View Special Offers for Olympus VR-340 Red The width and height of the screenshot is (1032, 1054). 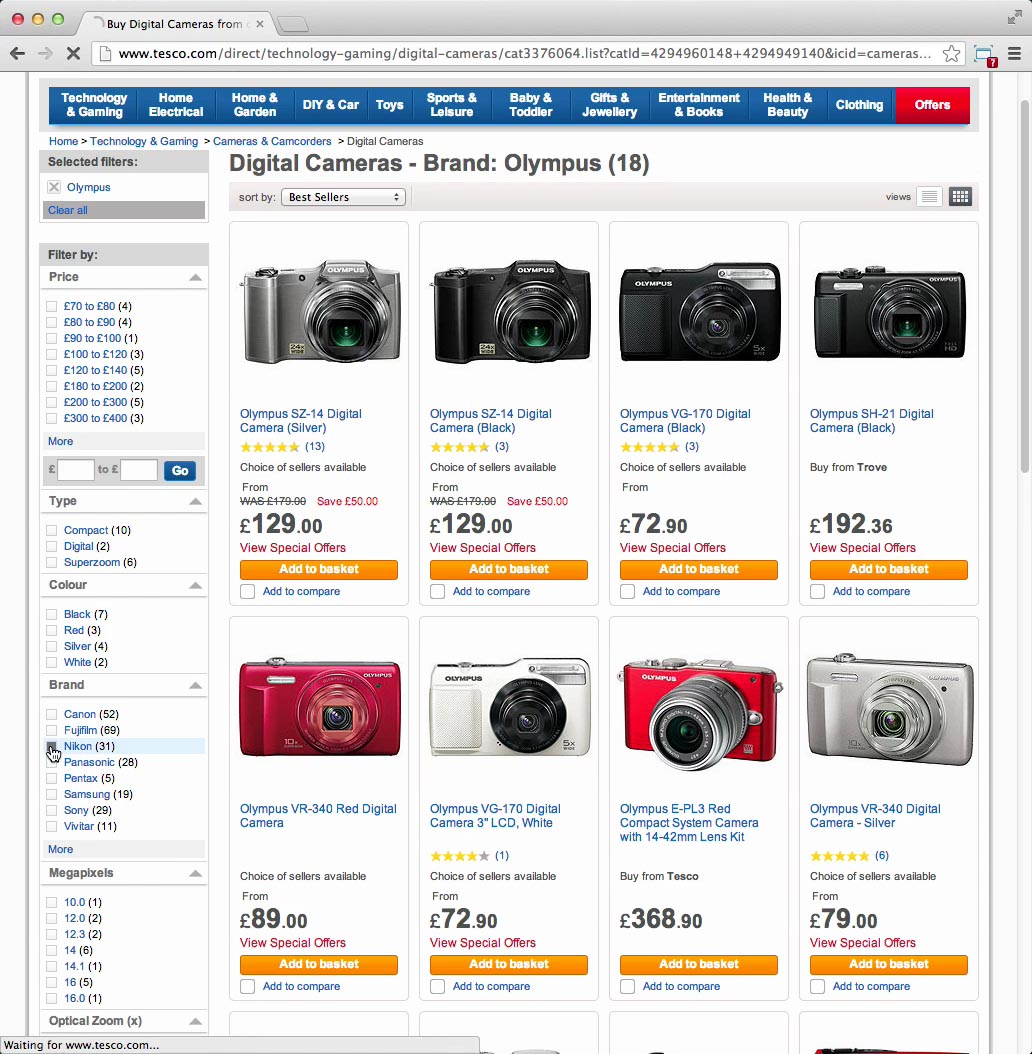click(x=293, y=942)
